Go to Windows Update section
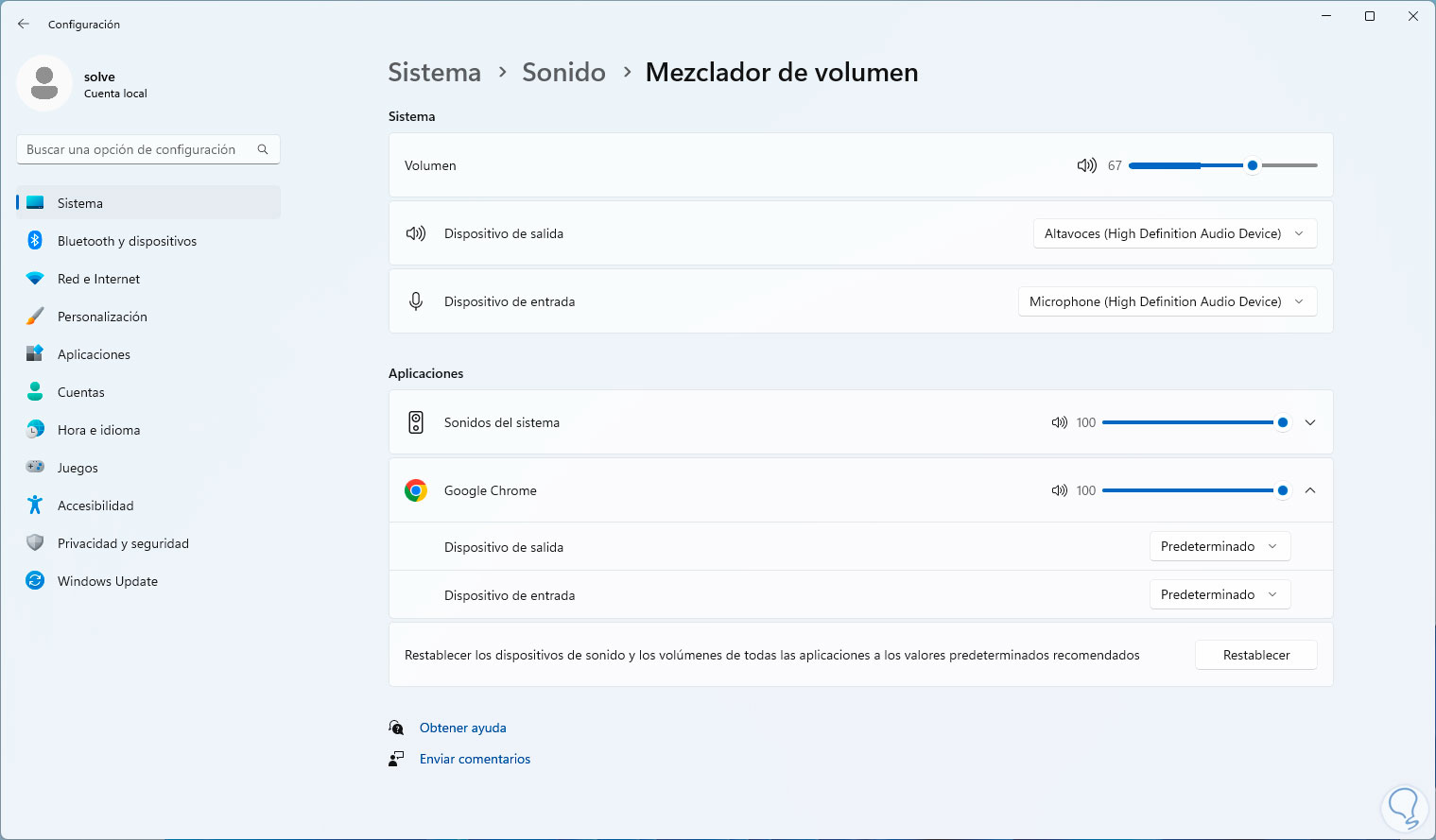1436x840 pixels. click(x=107, y=581)
